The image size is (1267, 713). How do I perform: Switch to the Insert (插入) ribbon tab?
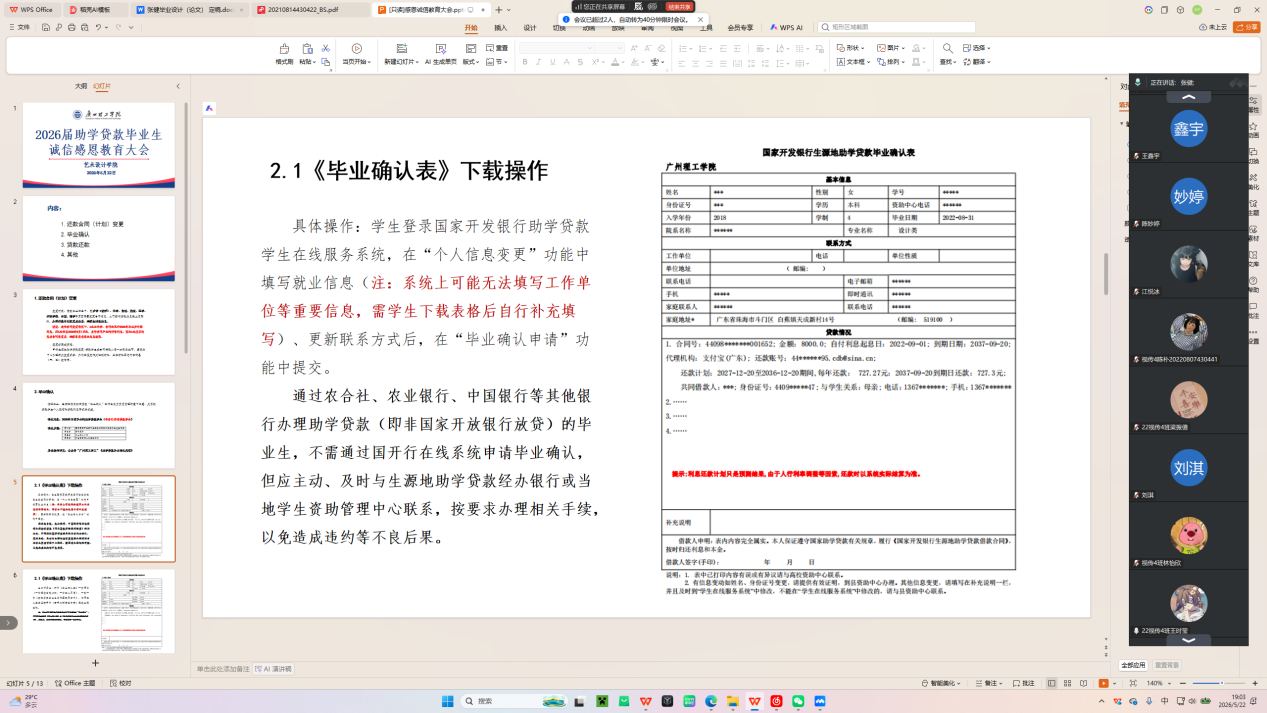pos(501,28)
